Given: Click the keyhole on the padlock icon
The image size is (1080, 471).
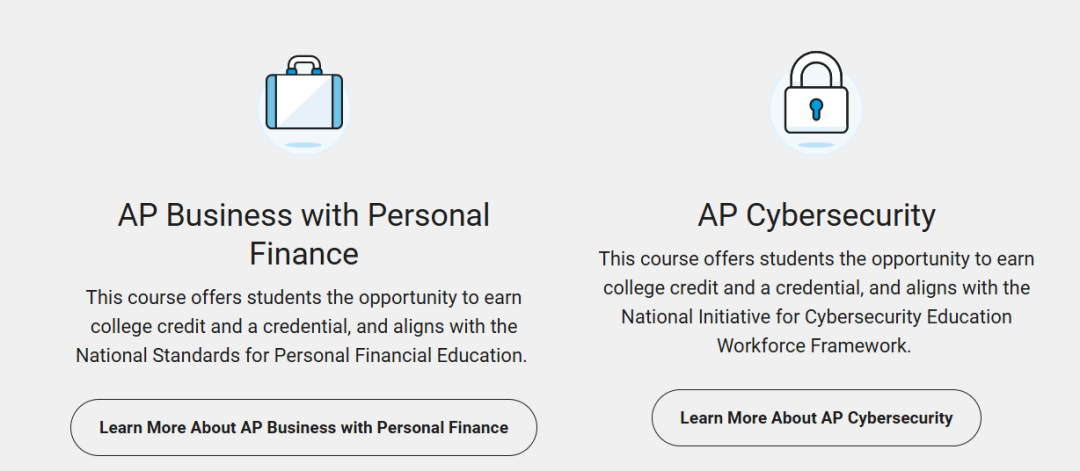Looking at the screenshot, I should click(816, 108).
